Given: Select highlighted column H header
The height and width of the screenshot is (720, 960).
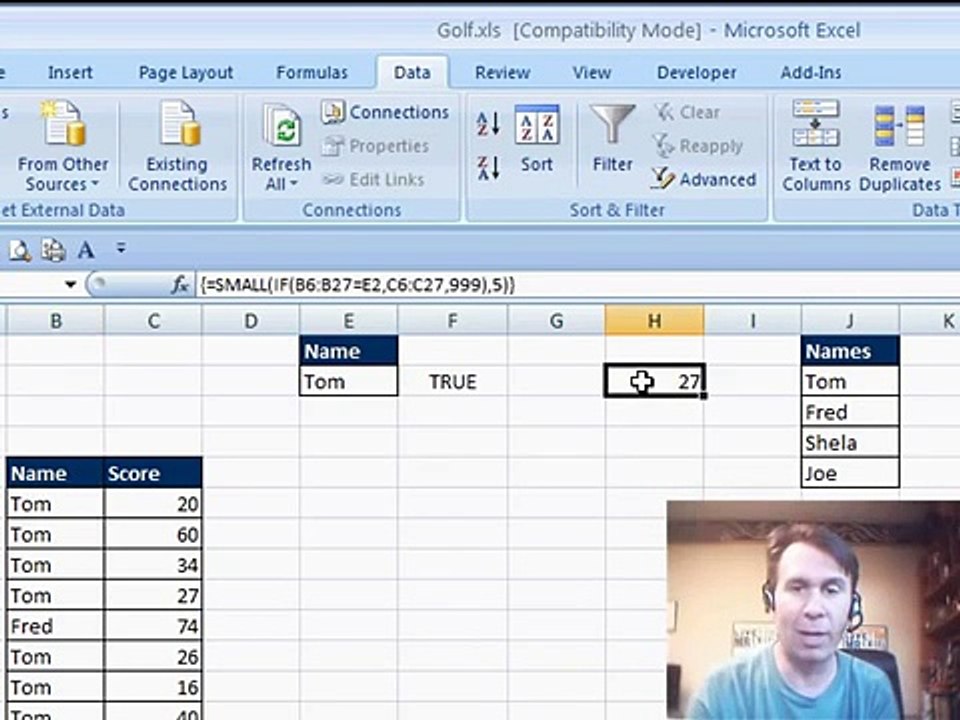Looking at the screenshot, I should click(654, 320).
